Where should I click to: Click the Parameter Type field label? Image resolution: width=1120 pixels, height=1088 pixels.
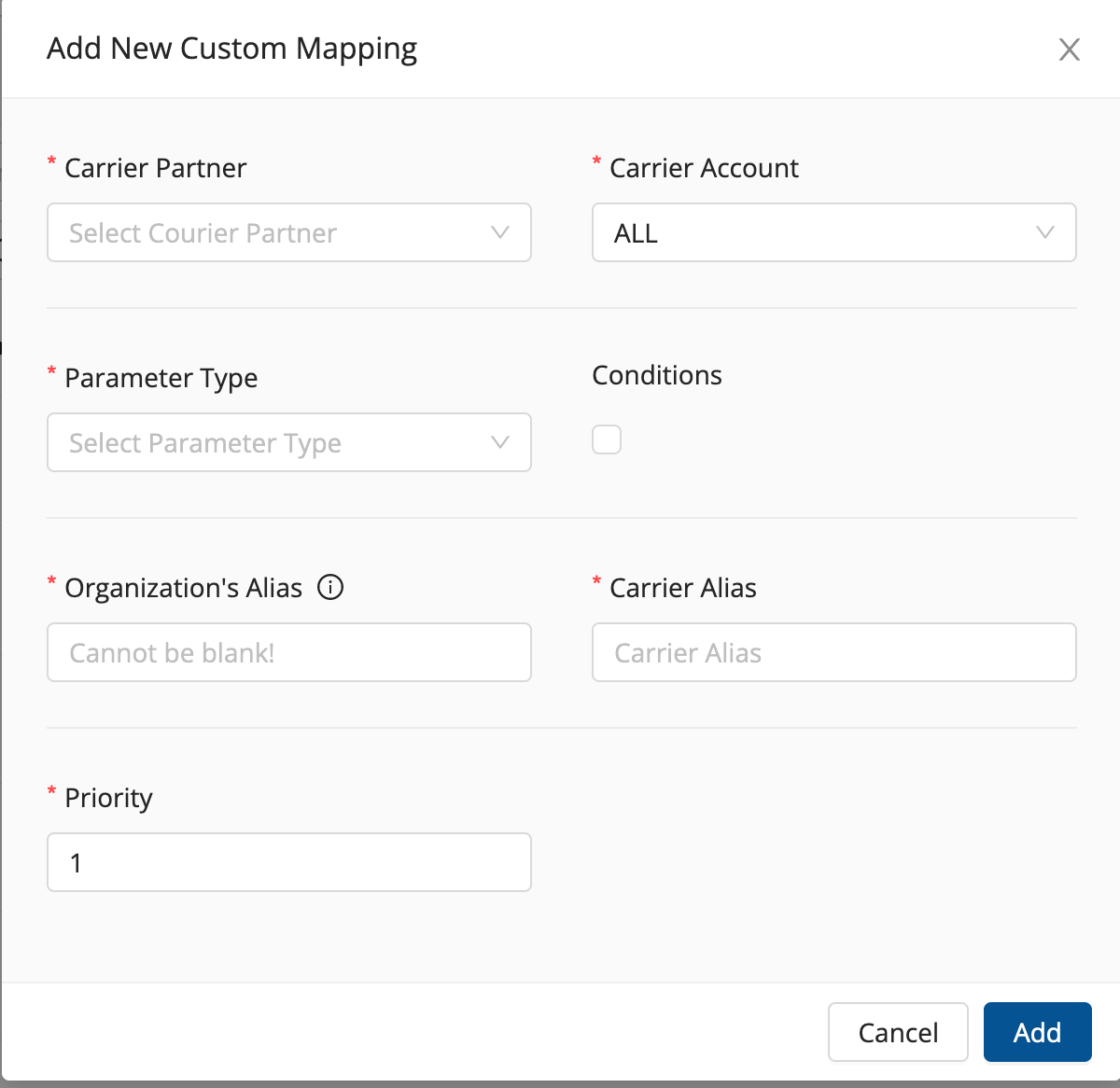click(x=161, y=378)
